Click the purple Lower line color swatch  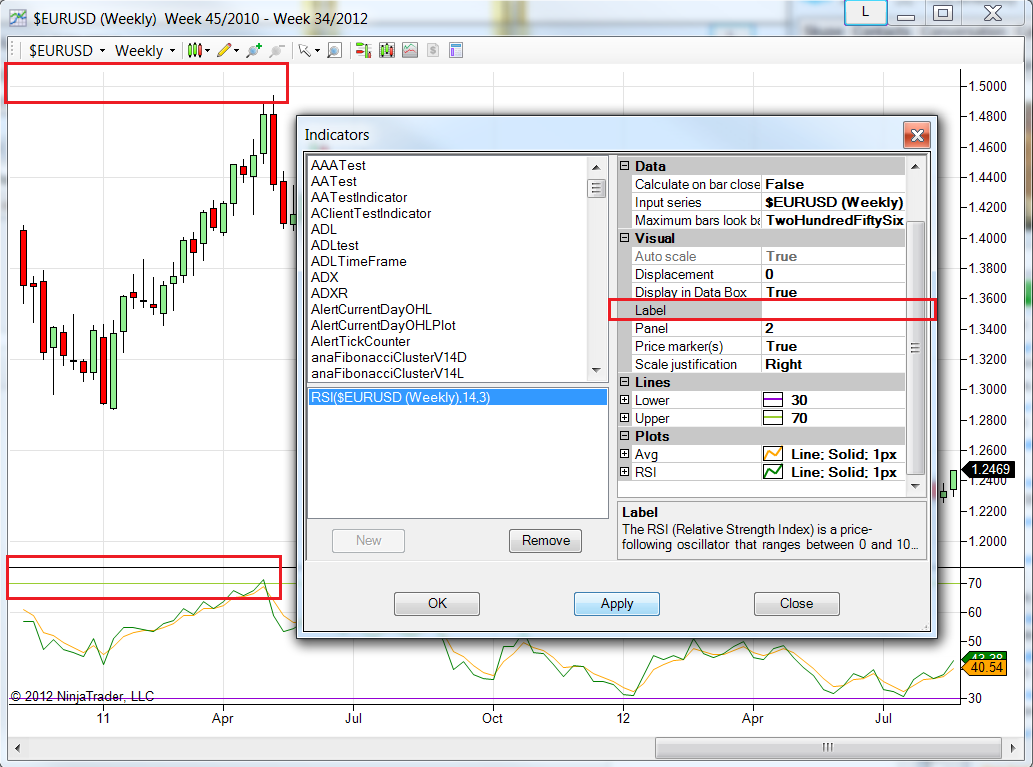773,400
